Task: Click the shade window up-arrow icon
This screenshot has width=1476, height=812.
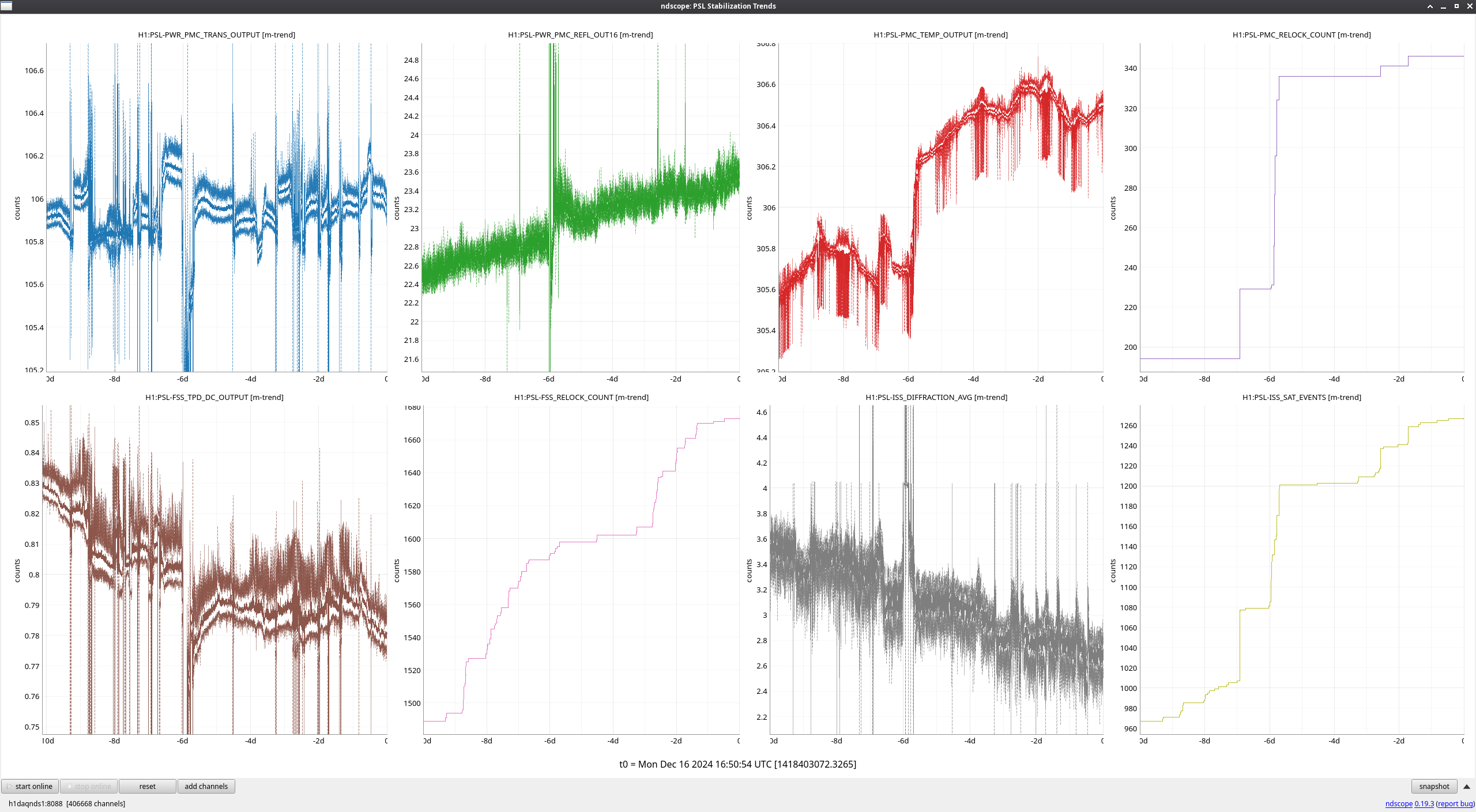Action: (x=1430, y=6)
